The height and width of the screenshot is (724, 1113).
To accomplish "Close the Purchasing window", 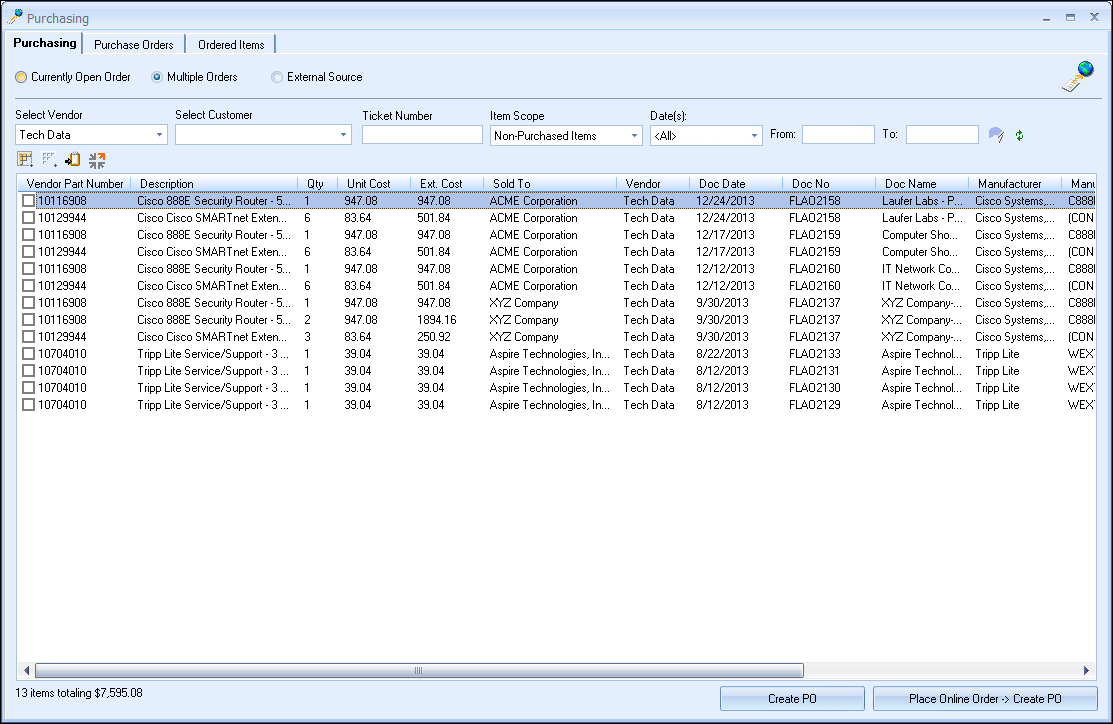I will [1094, 18].
